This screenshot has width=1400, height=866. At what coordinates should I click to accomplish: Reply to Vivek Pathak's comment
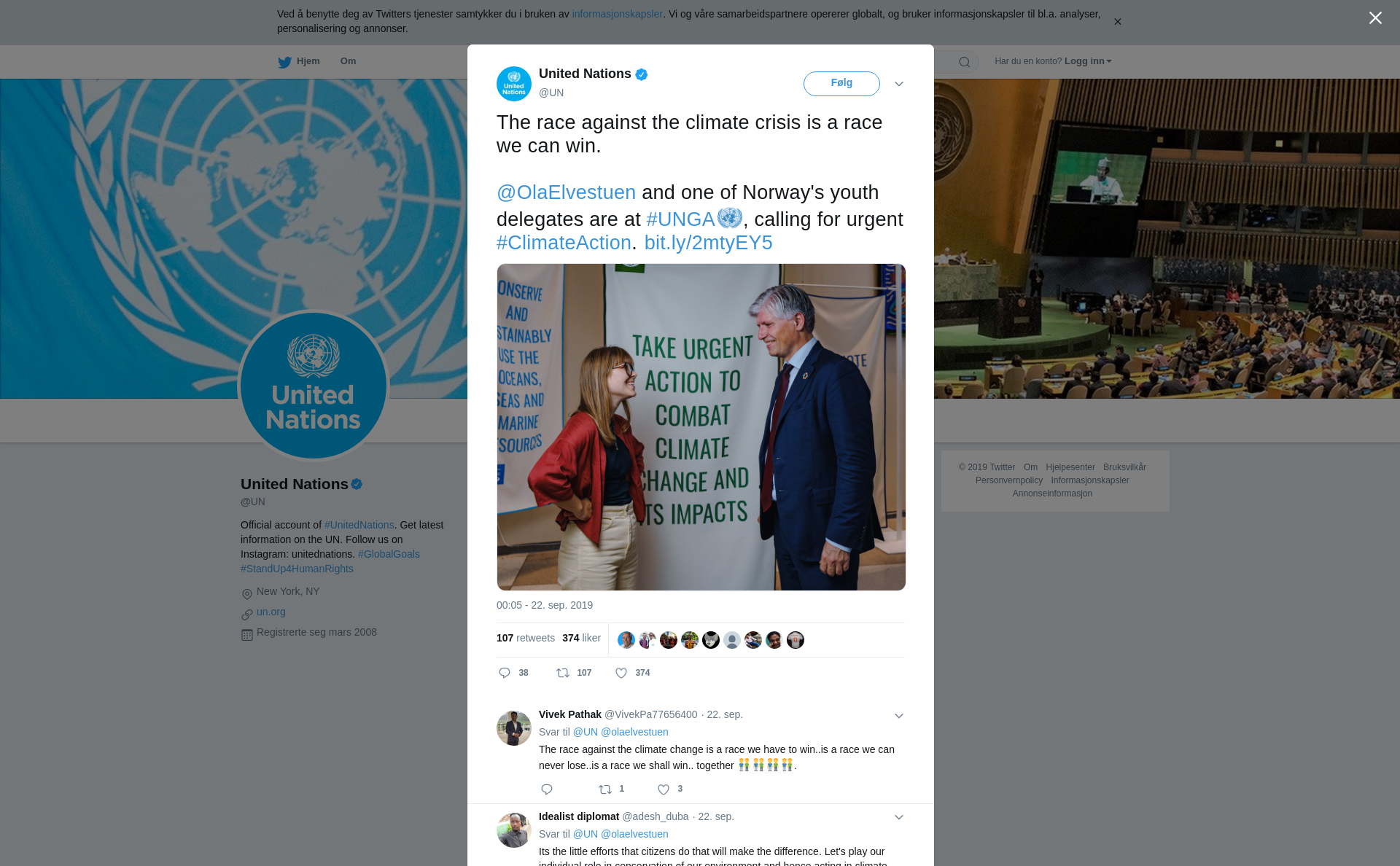tap(547, 789)
